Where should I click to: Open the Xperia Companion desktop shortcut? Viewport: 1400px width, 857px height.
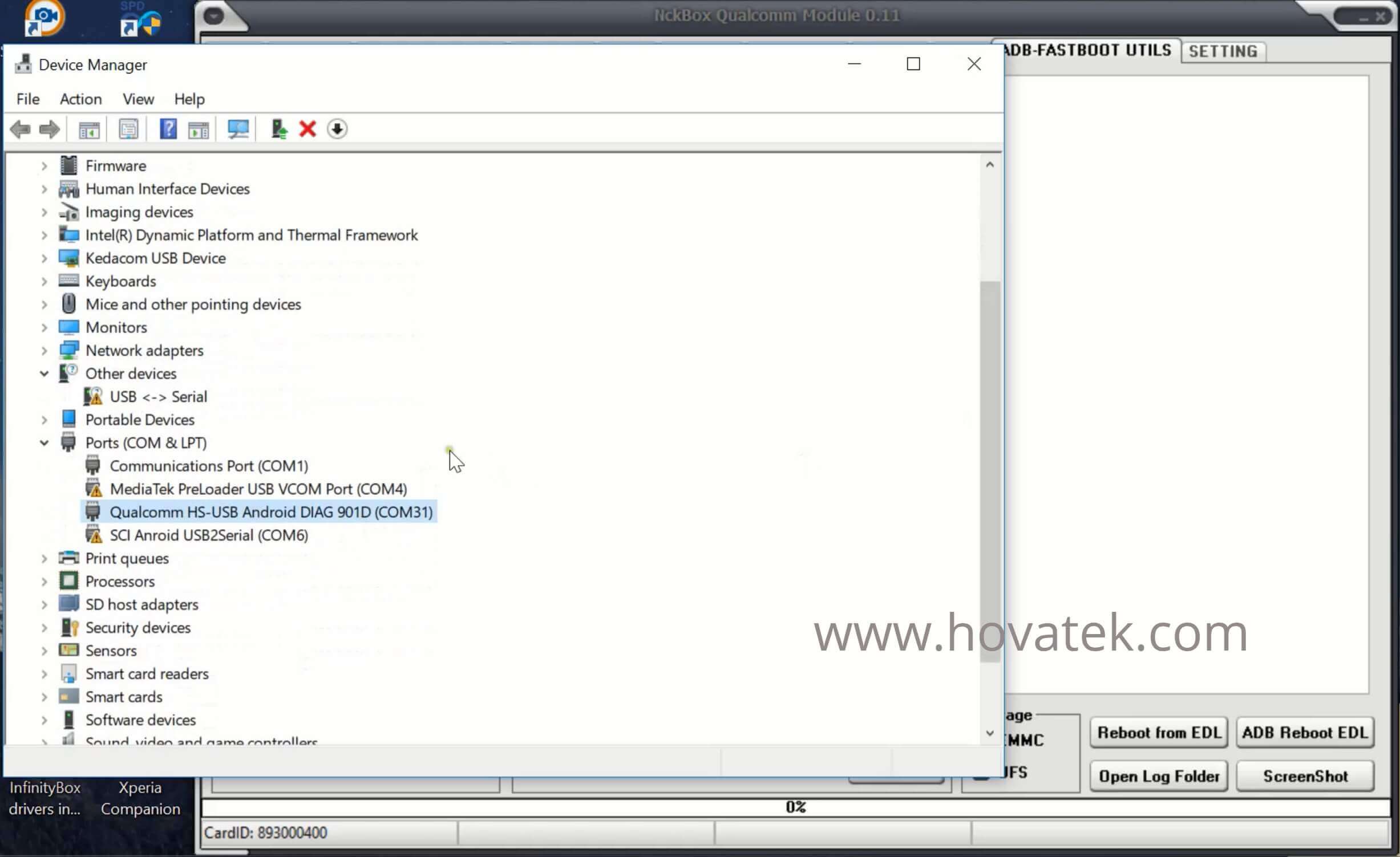[140, 798]
